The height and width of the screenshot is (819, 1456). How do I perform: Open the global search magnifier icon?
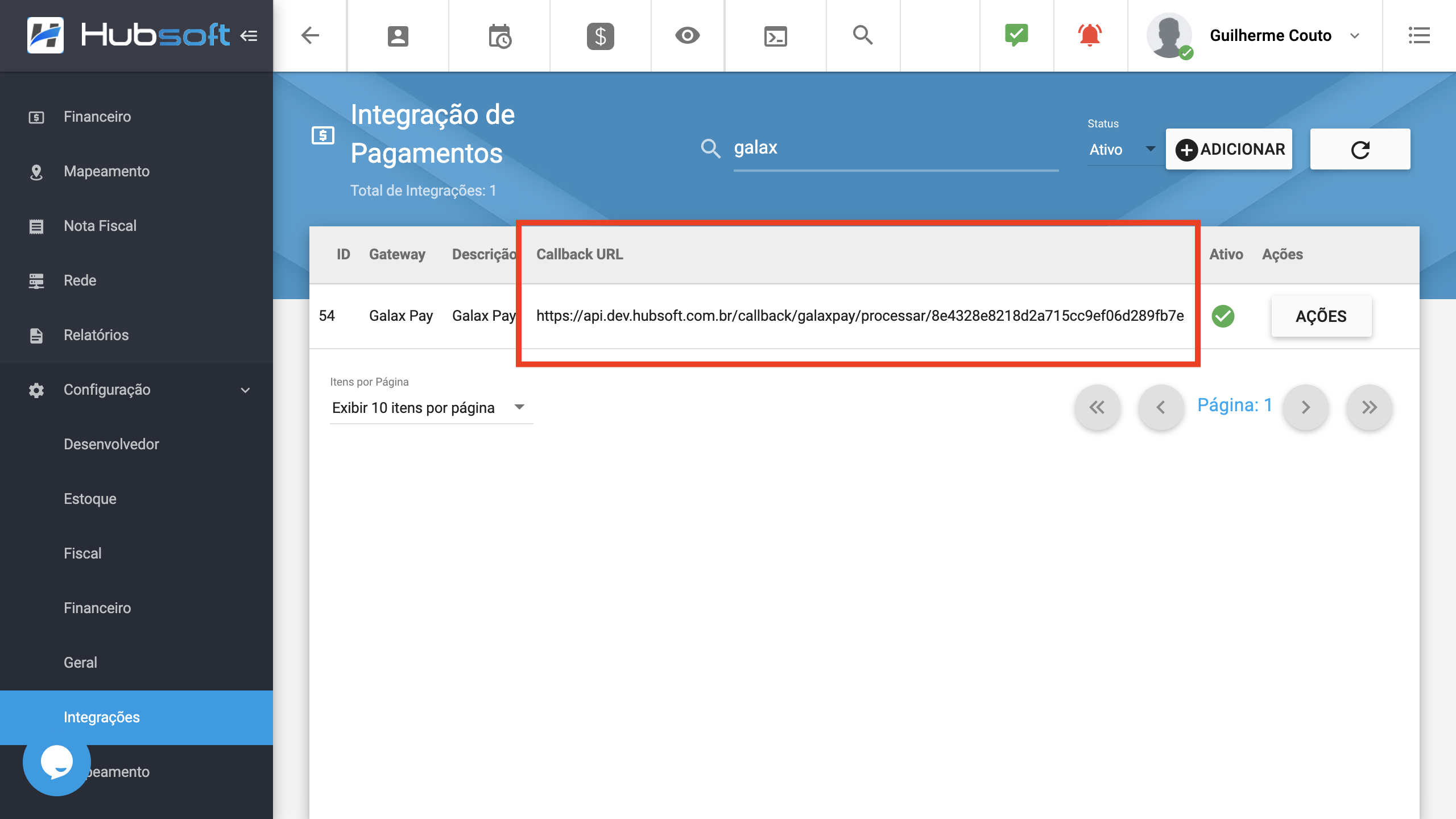click(863, 36)
